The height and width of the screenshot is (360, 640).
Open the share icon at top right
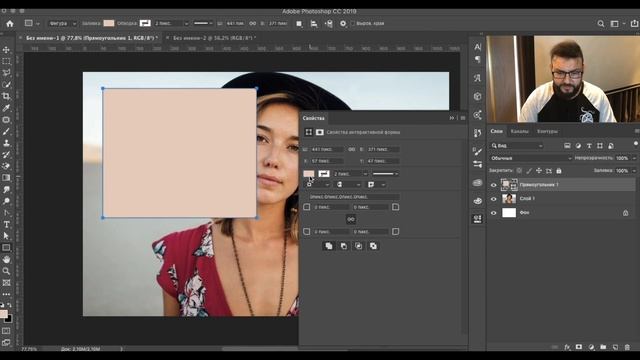(x=634, y=24)
